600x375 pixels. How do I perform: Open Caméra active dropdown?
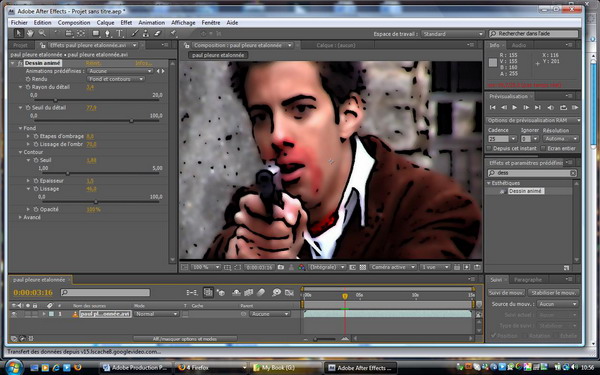tap(393, 267)
